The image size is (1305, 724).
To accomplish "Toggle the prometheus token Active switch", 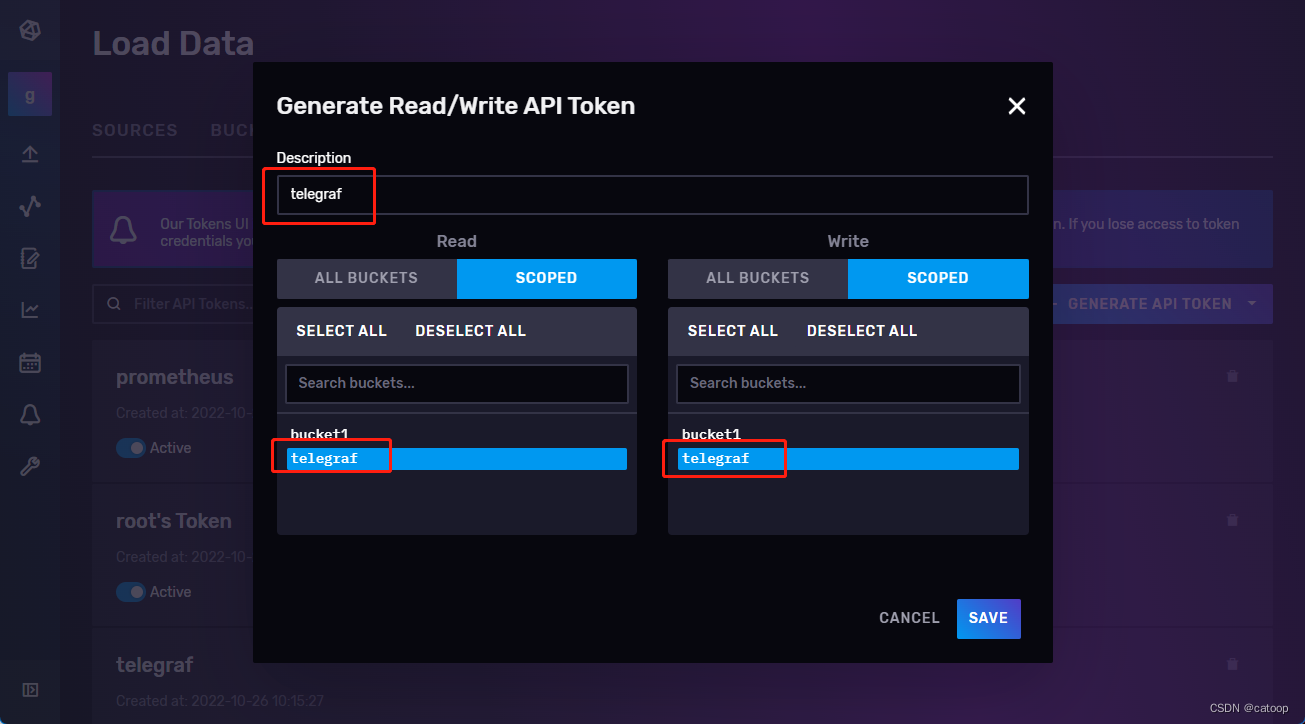I will click(131, 448).
